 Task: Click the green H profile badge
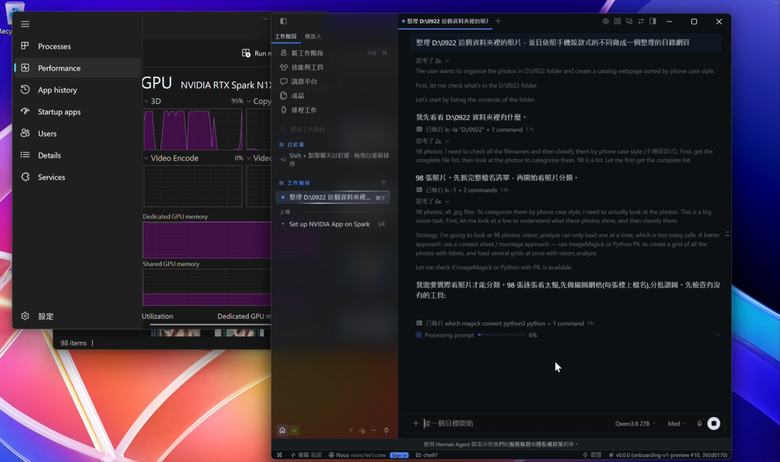point(294,430)
